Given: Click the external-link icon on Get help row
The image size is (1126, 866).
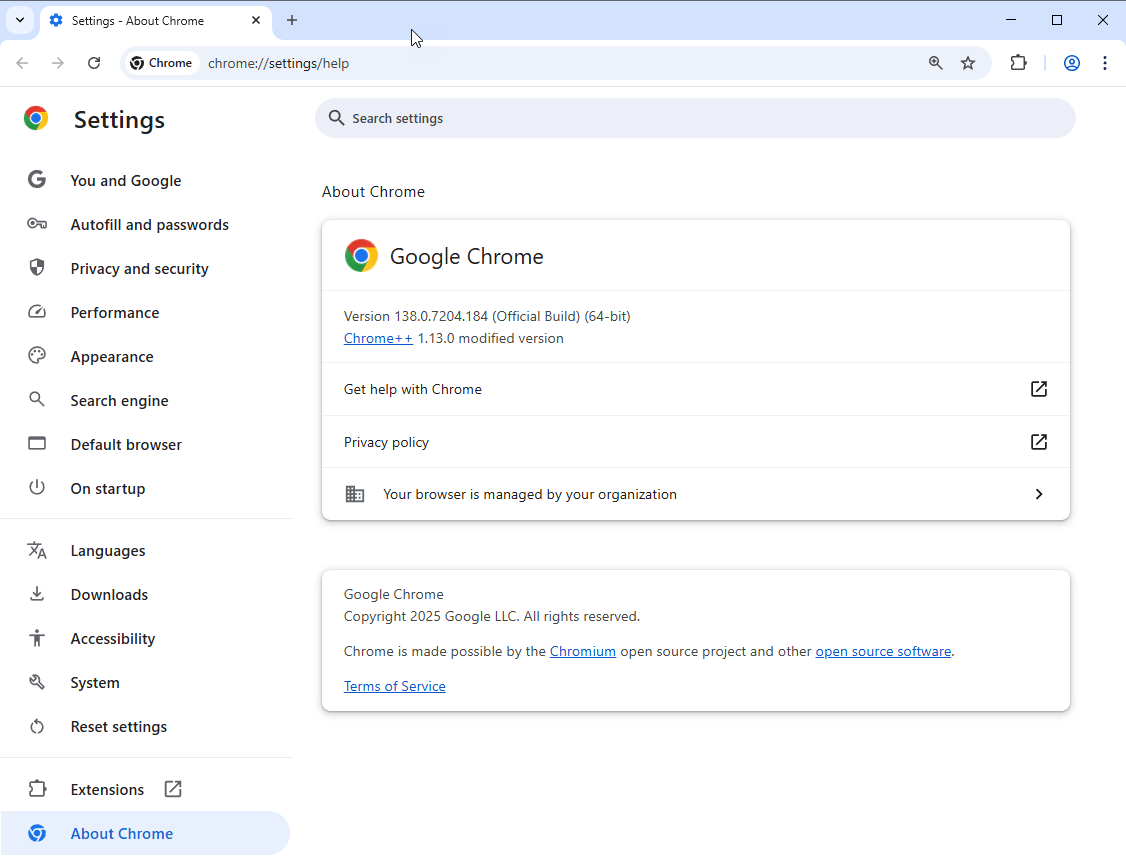Looking at the screenshot, I should pyautogui.click(x=1038, y=388).
